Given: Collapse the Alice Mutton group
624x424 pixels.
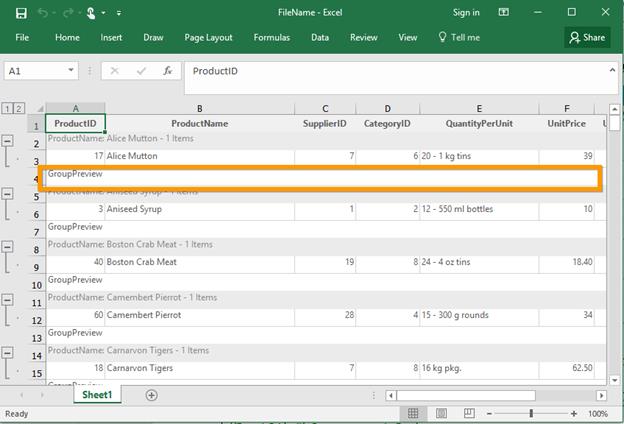Looking at the screenshot, I should point(8,141).
